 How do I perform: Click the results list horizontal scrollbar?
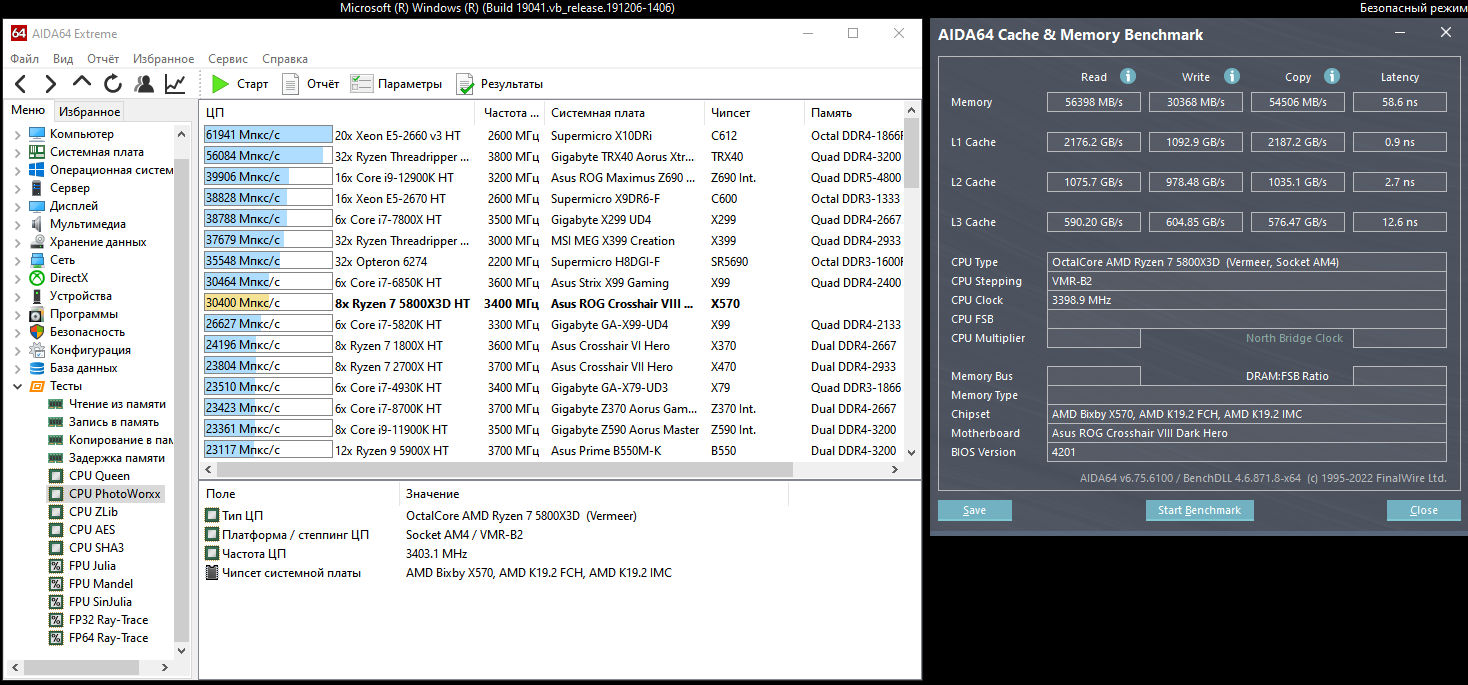point(505,469)
